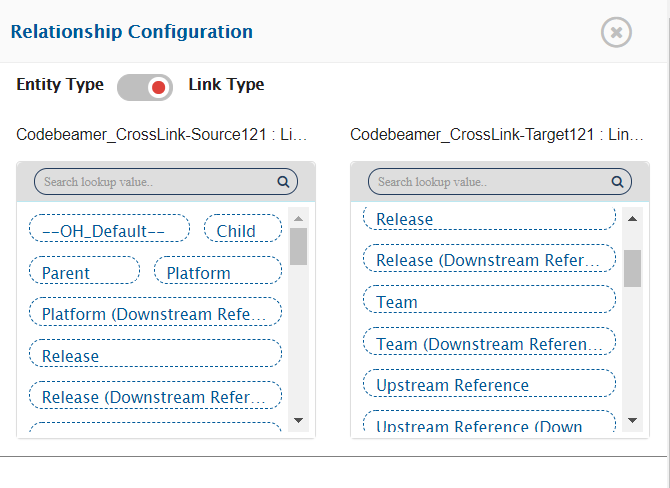Select Release (Downstream Reference) in source list
Viewport: 670px width, 488px height.
(155, 397)
